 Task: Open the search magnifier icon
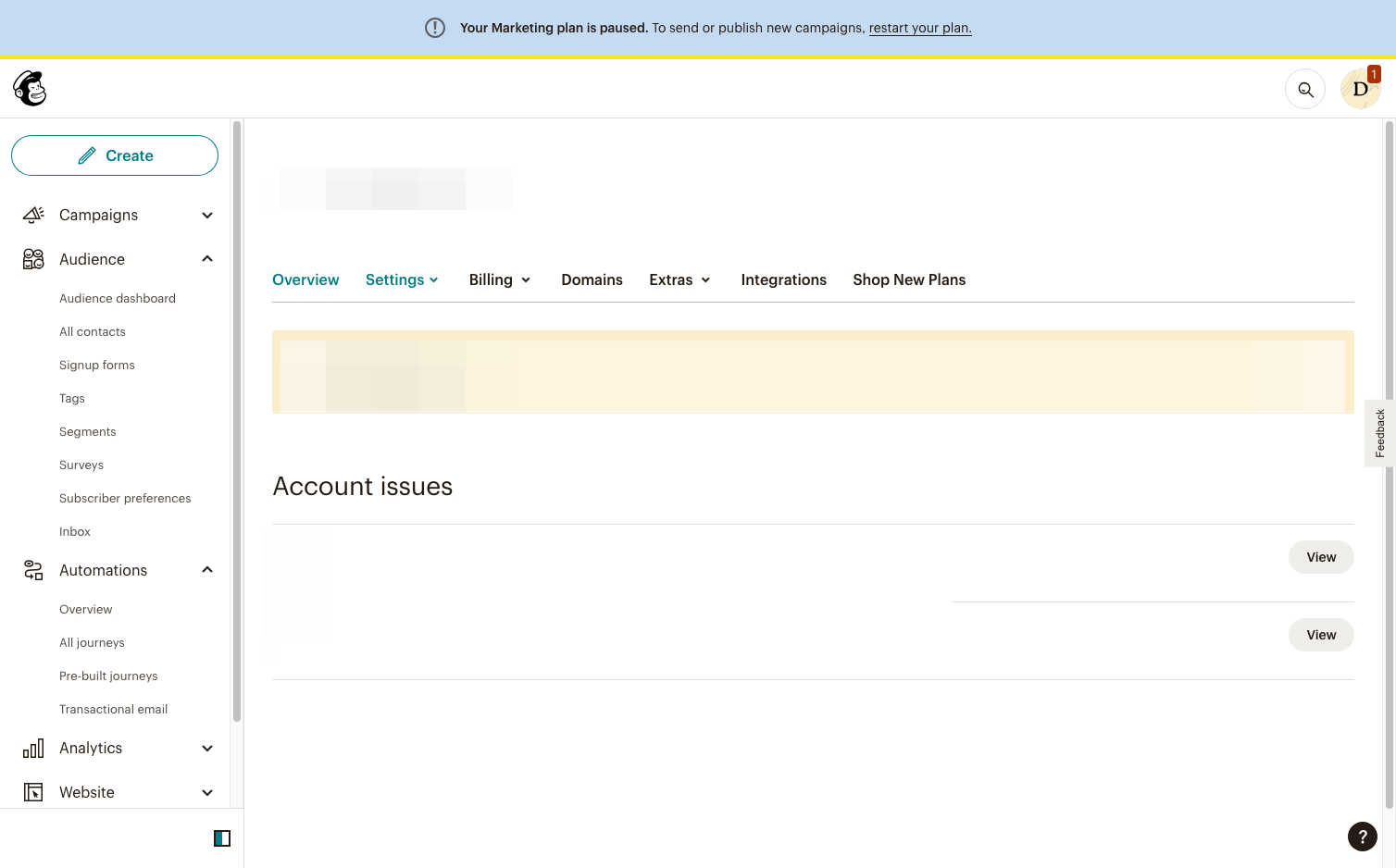[1305, 90]
